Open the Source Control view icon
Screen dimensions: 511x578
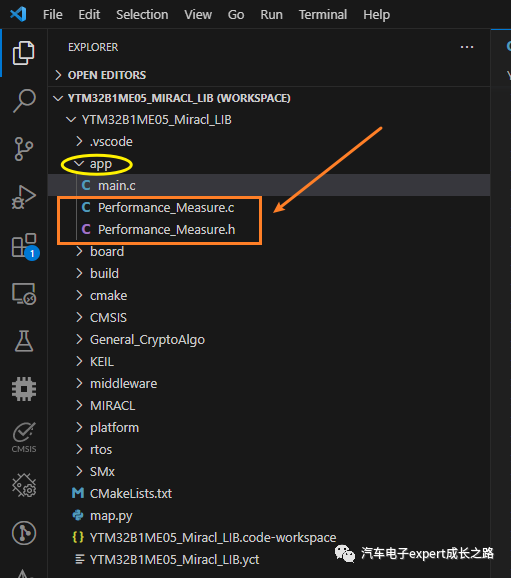(x=24, y=149)
